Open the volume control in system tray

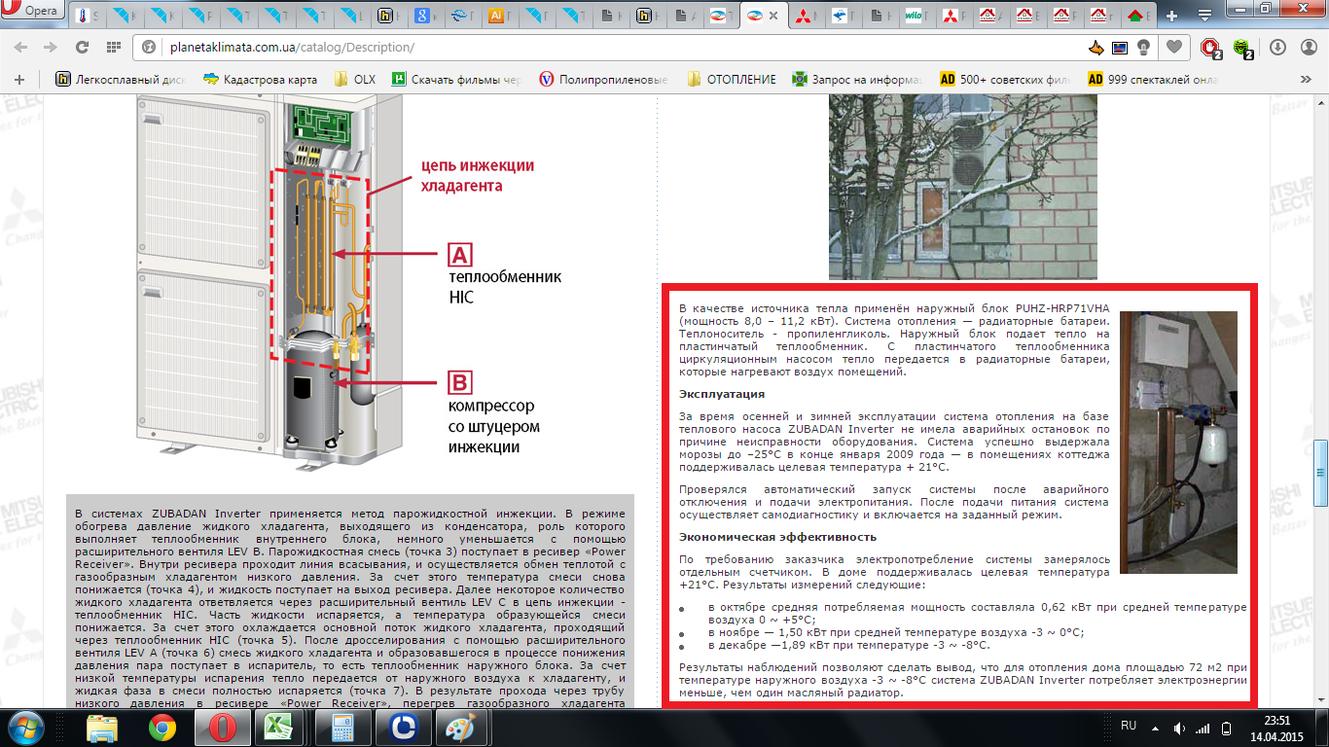click(1180, 727)
